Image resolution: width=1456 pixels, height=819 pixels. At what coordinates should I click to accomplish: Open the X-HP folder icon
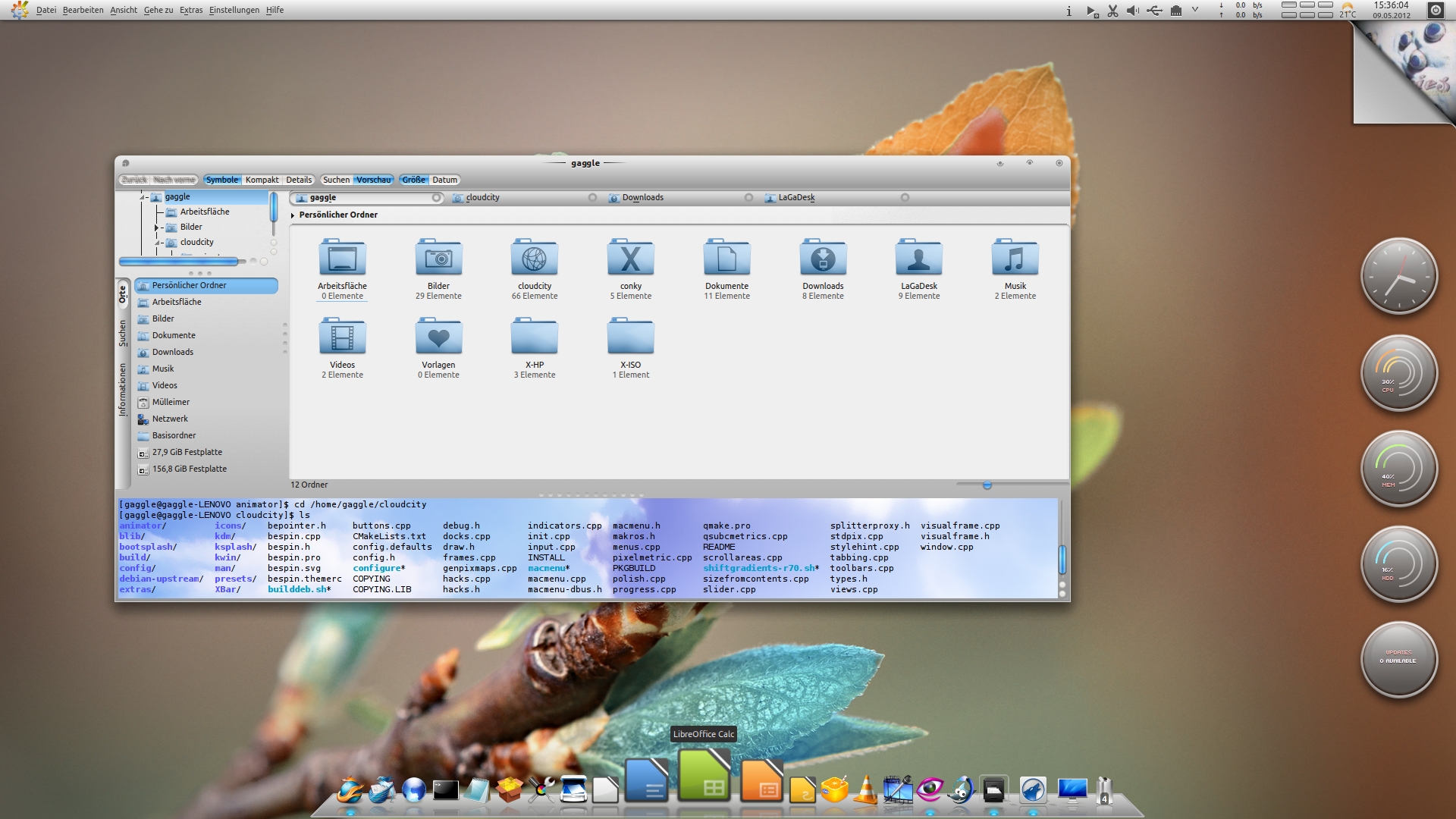pyautogui.click(x=535, y=335)
